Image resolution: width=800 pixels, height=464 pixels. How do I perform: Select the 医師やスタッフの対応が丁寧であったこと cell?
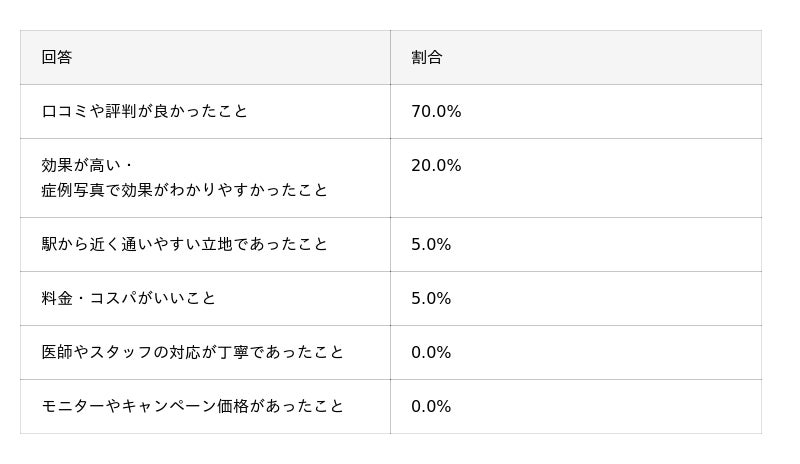(x=192, y=352)
